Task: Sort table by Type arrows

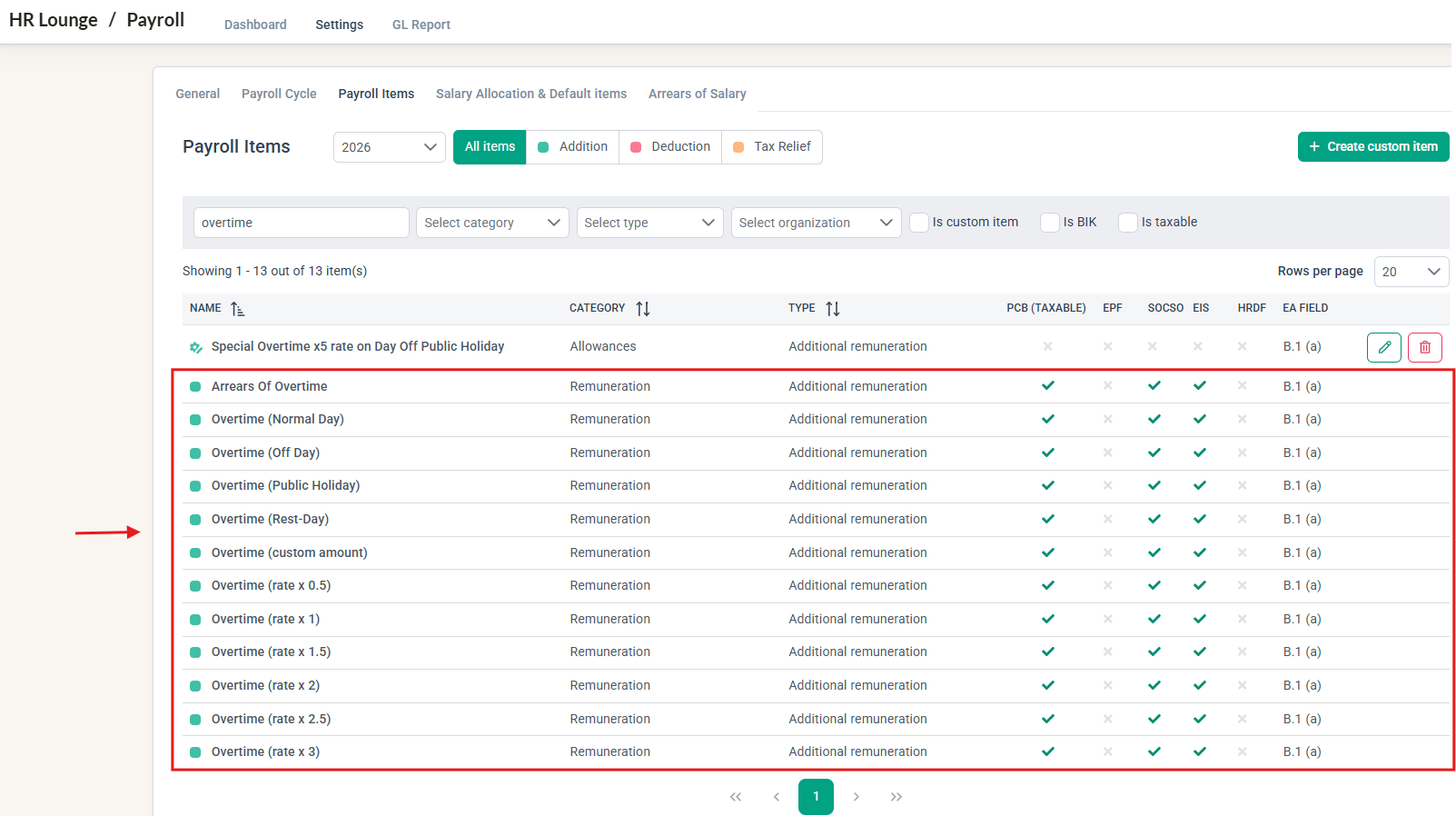Action: 833,309
